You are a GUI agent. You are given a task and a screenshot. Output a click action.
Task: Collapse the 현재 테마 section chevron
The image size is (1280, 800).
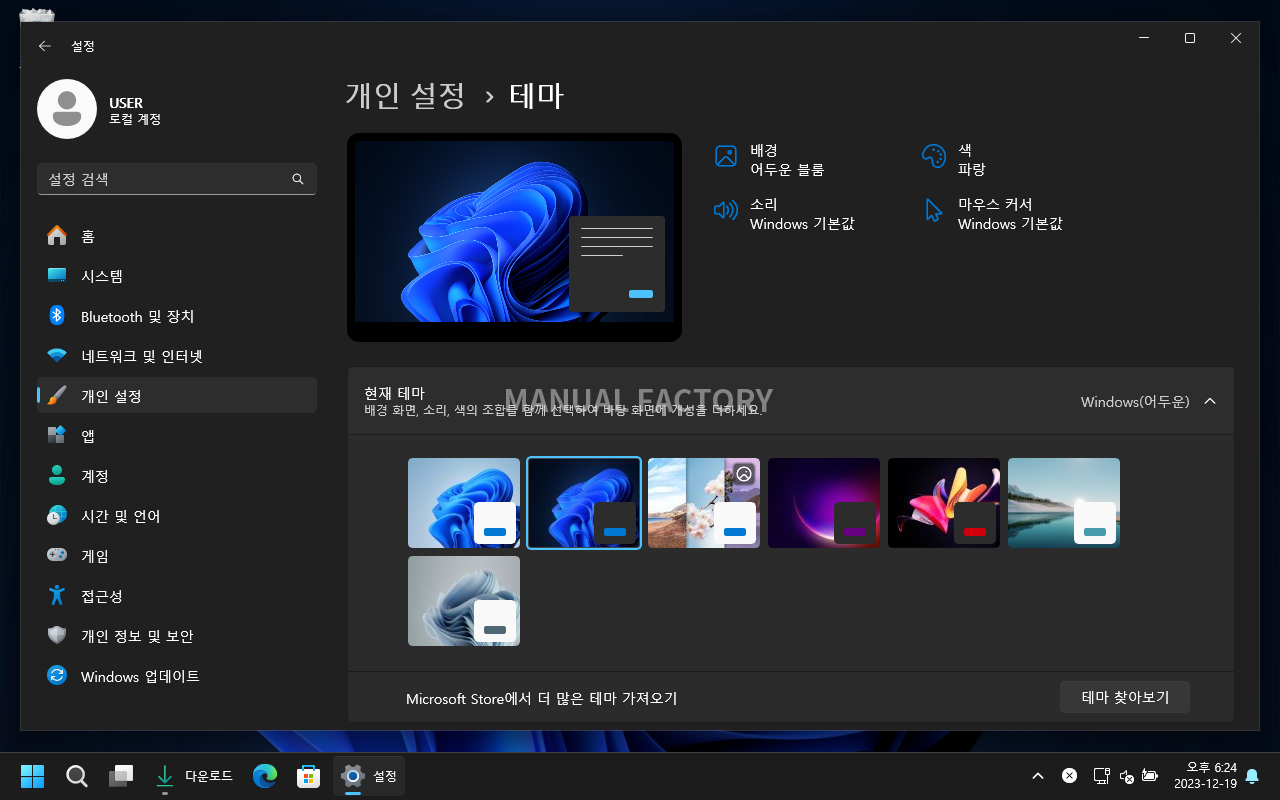[x=1210, y=401]
